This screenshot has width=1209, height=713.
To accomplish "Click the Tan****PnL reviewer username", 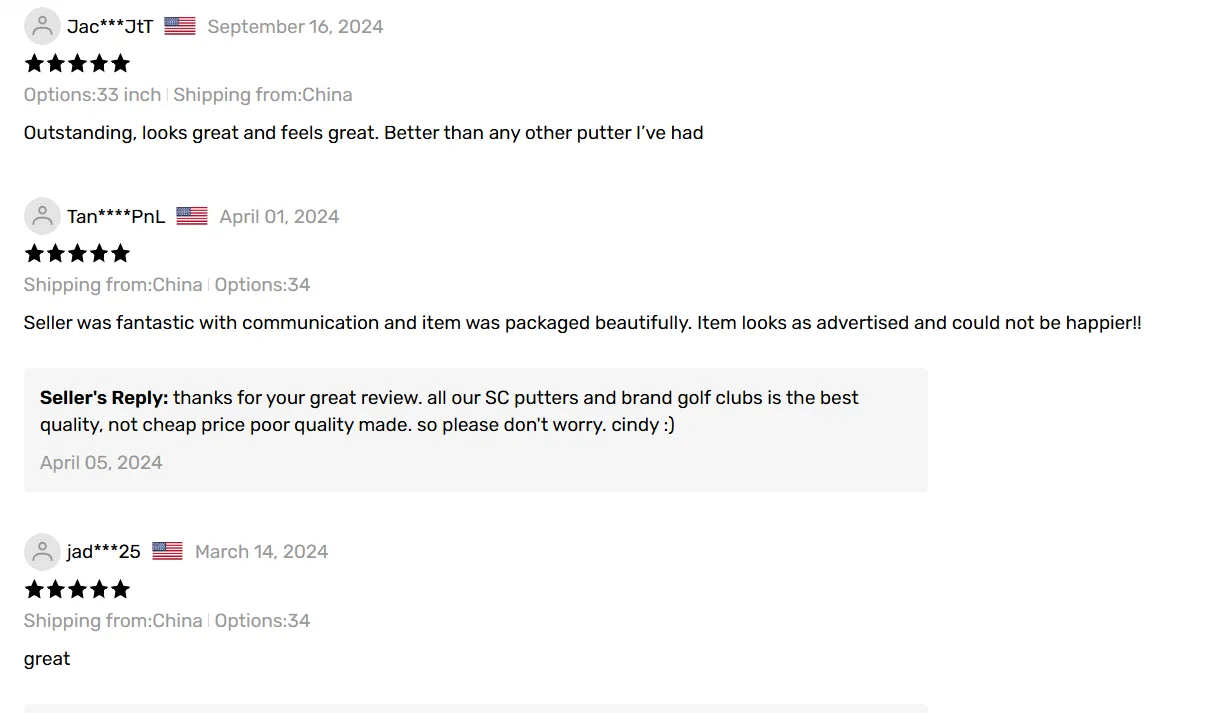I will click(x=116, y=217).
